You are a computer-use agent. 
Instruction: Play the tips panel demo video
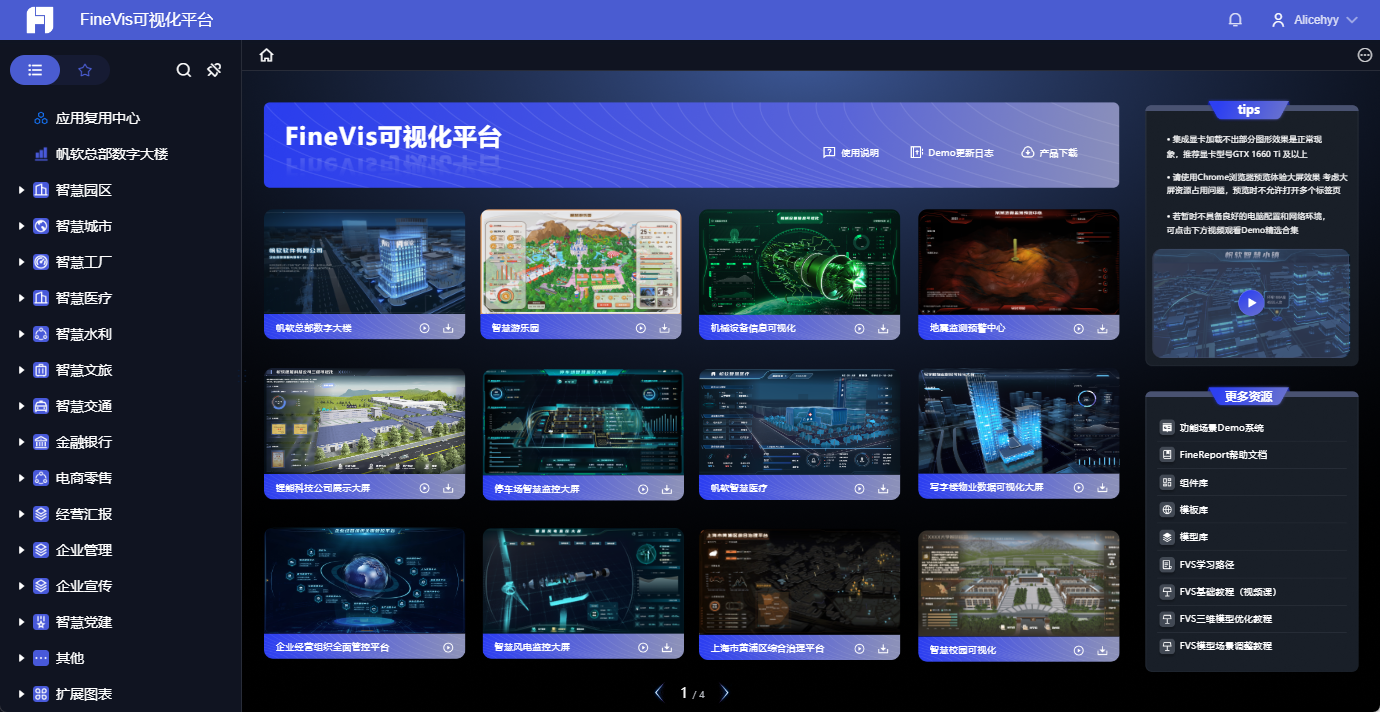[1250, 303]
